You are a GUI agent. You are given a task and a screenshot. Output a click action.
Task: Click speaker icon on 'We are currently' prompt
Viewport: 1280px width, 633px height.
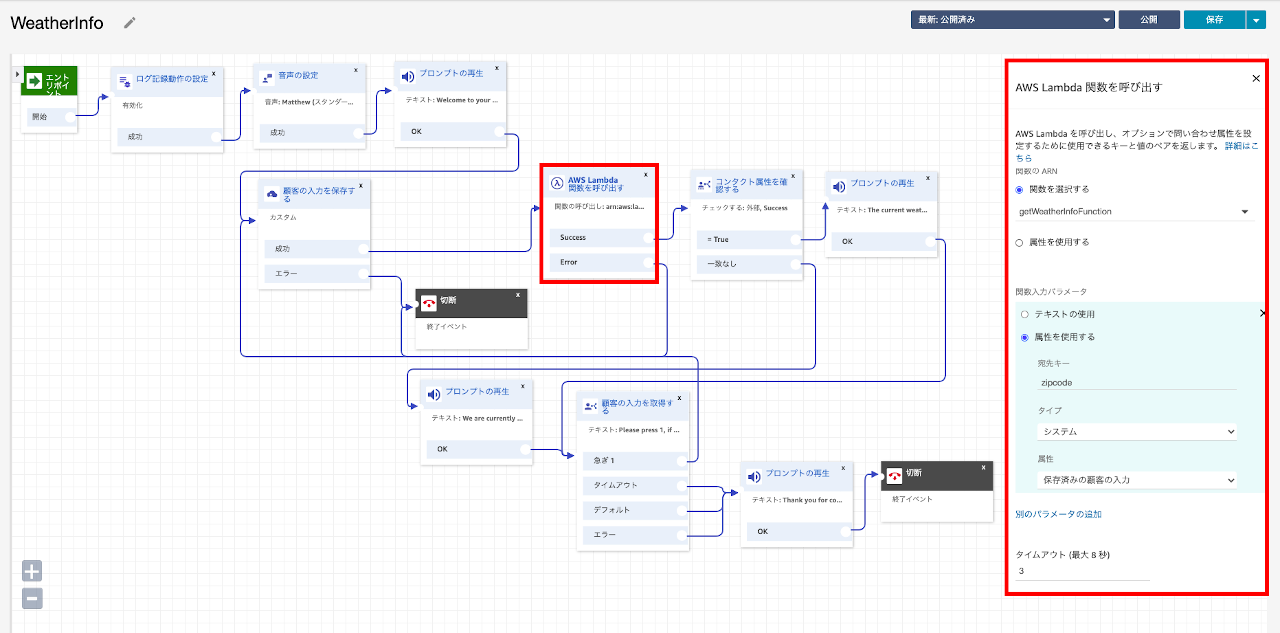[x=434, y=393]
